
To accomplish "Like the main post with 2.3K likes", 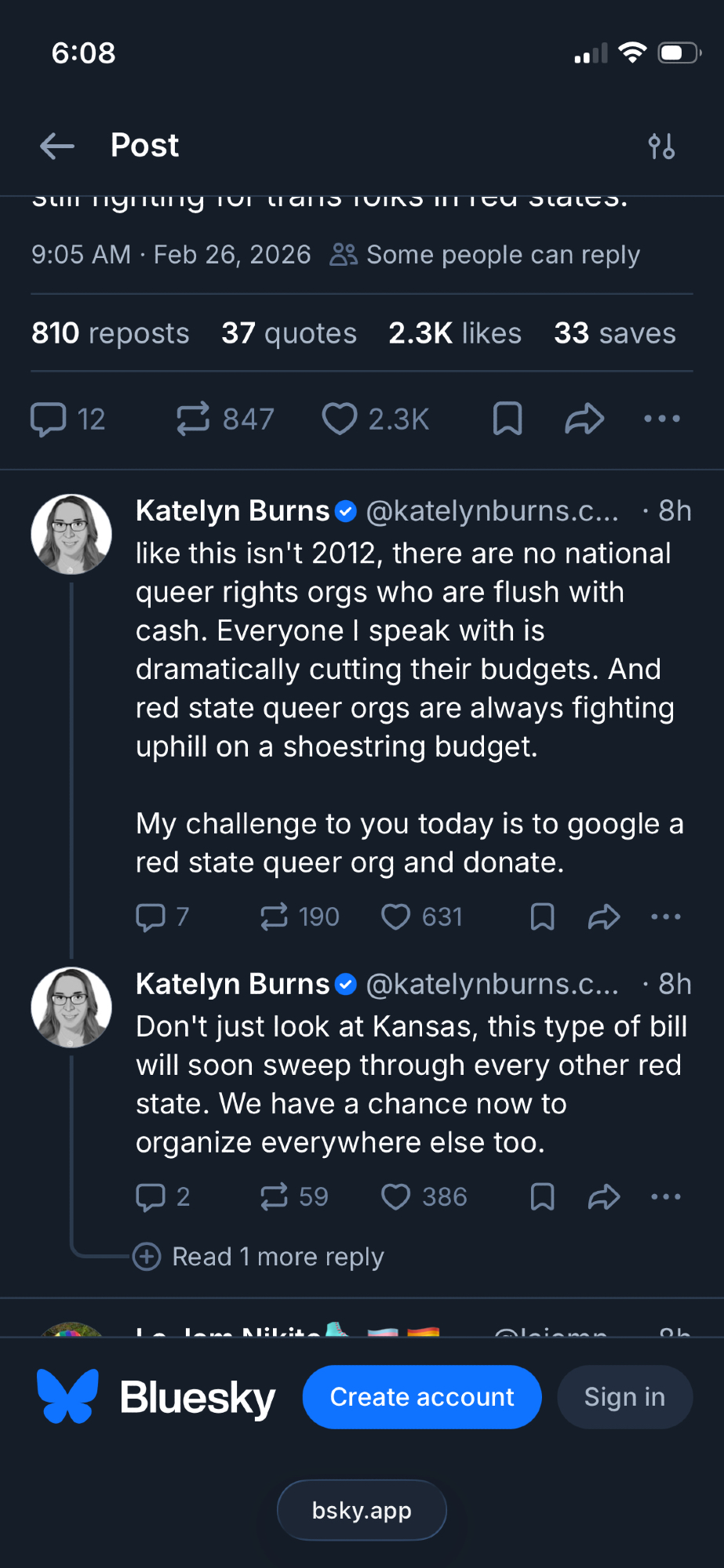I will click(x=340, y=419).
